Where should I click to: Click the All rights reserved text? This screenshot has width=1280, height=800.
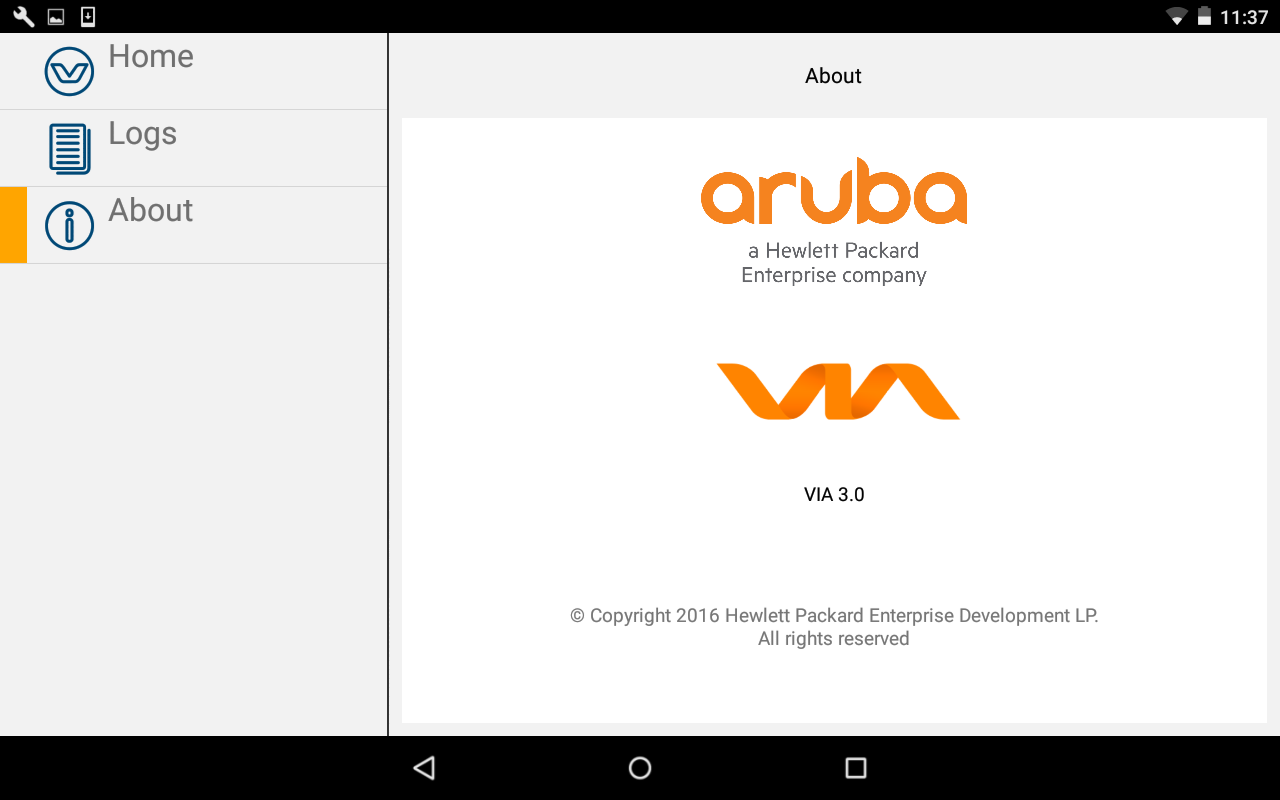pyautogui.click(x=834, y=639)
